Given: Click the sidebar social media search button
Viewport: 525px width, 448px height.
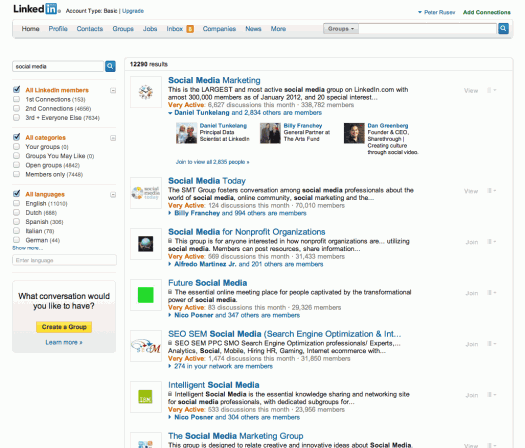Looking at the screenshot, I should (110, 66).
